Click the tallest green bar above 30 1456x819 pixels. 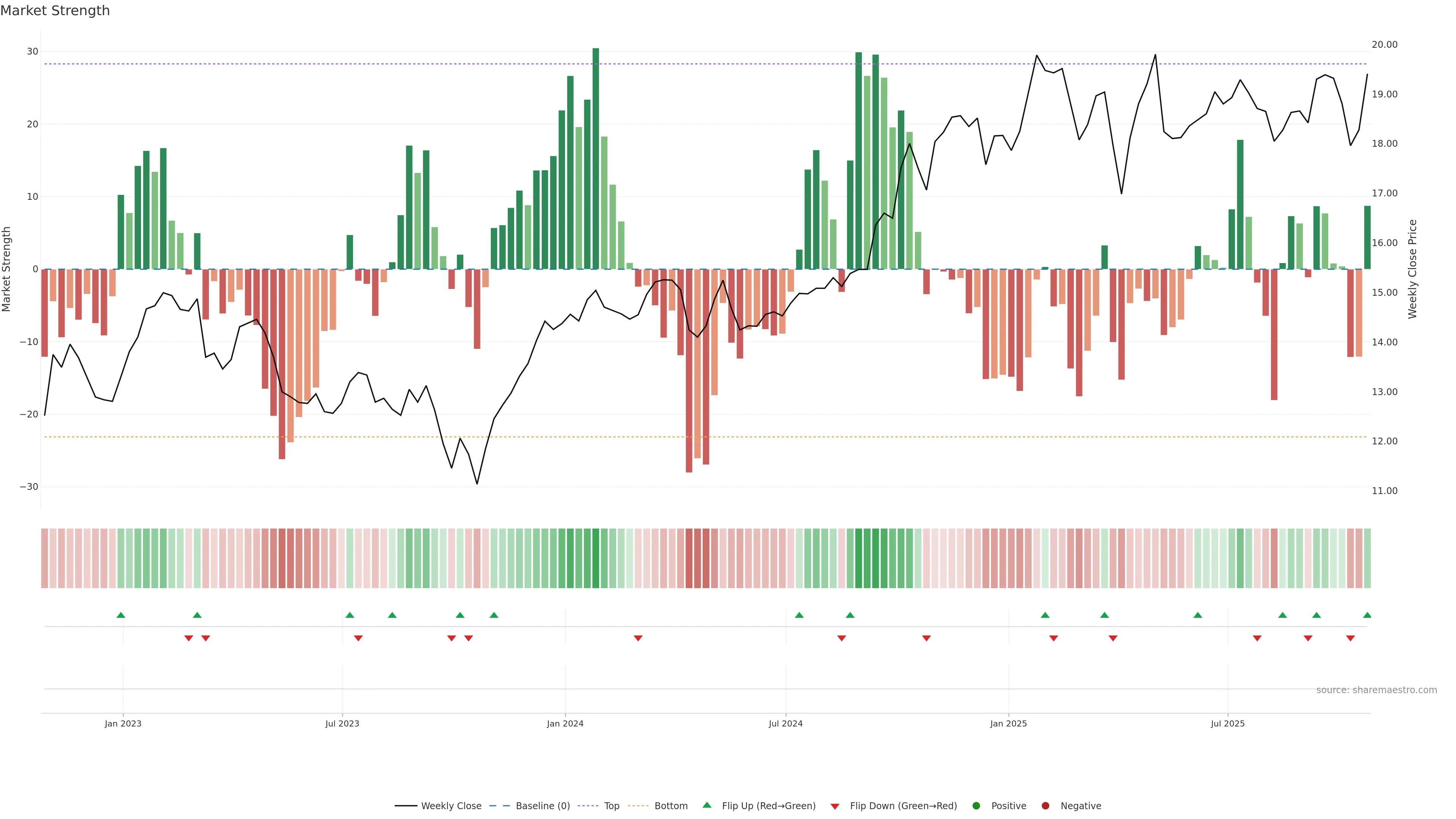tap(596, 158)
